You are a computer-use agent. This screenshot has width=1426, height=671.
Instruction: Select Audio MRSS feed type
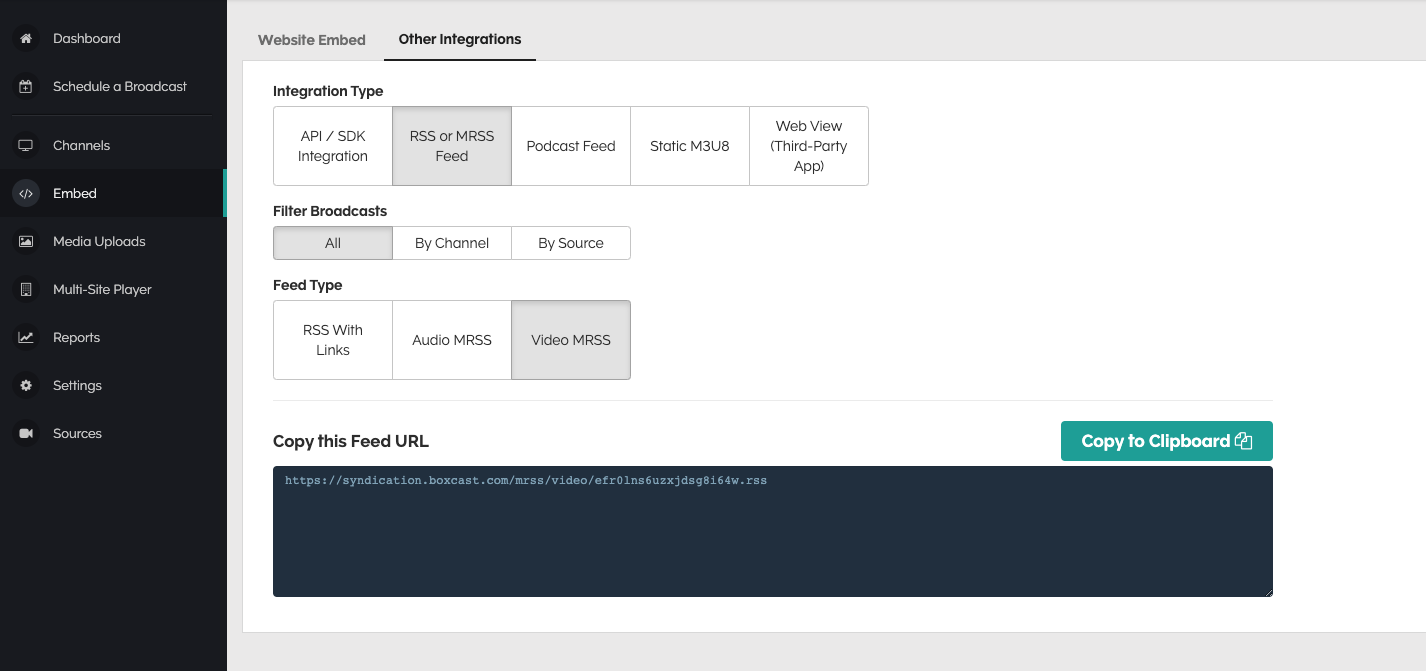tap(452, 340)
